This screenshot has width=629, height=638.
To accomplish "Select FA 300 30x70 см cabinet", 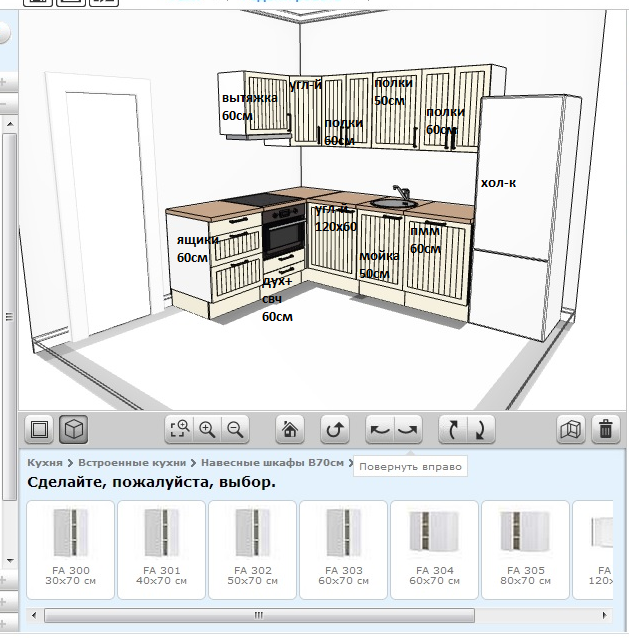I will 70,550.
